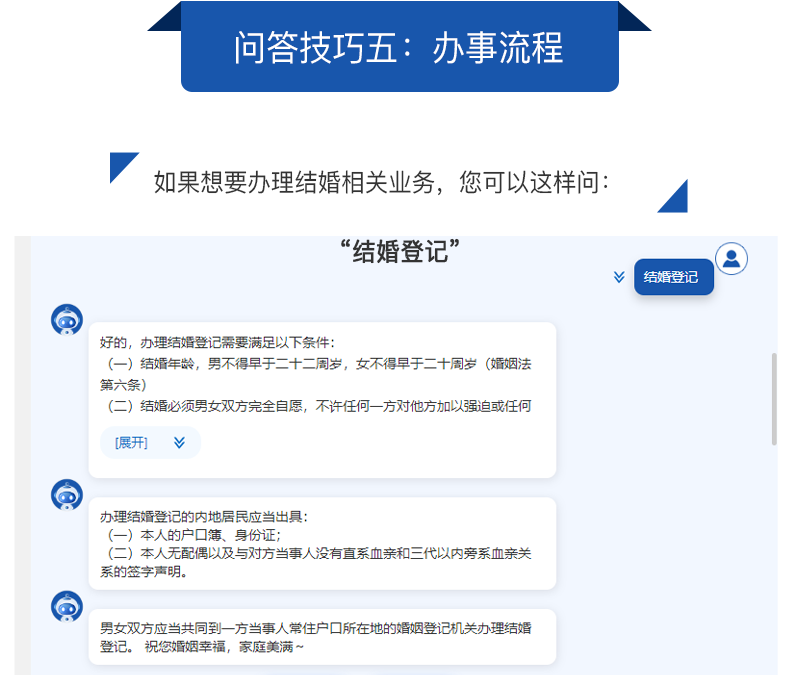The width and height of the screenshot is (800, 690).
Task: Click the text 好的，办理结婚登记需要满足以下条件
Action: pos(217,342)
